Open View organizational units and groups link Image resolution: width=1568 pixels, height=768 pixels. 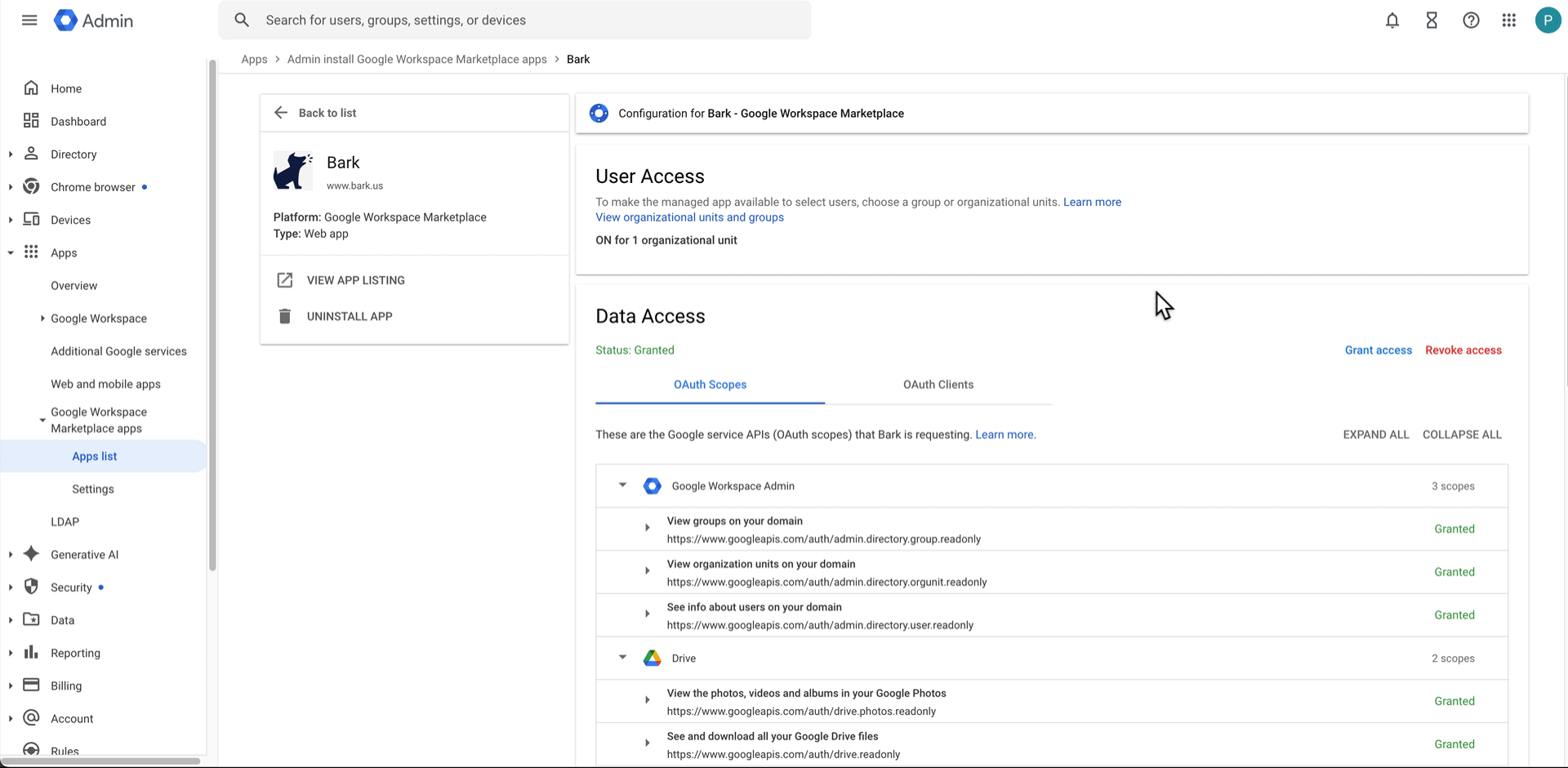pyautogui.click(x=689, y=217)
